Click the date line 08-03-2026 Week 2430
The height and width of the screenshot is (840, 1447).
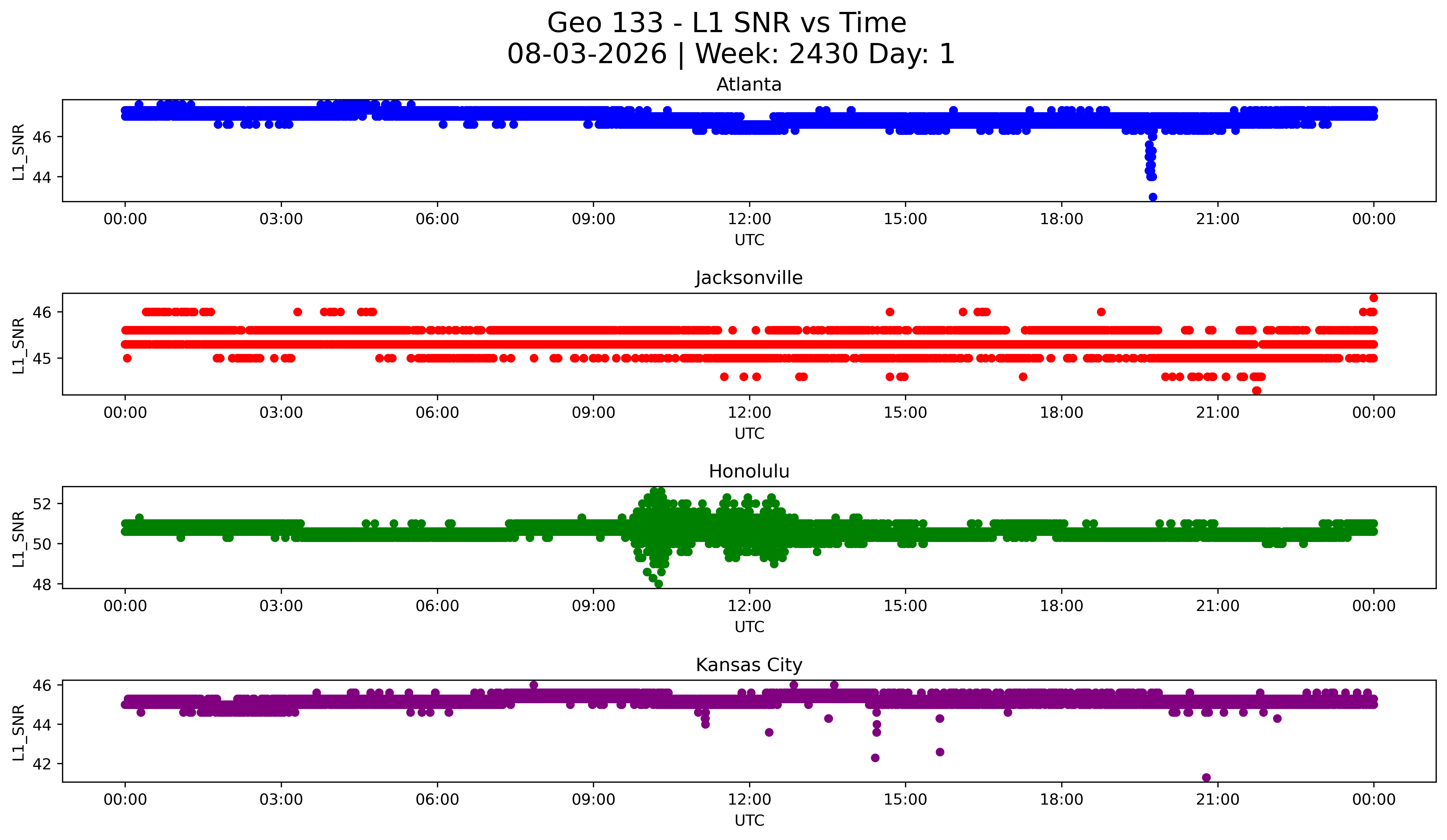(x=731, y=55)
